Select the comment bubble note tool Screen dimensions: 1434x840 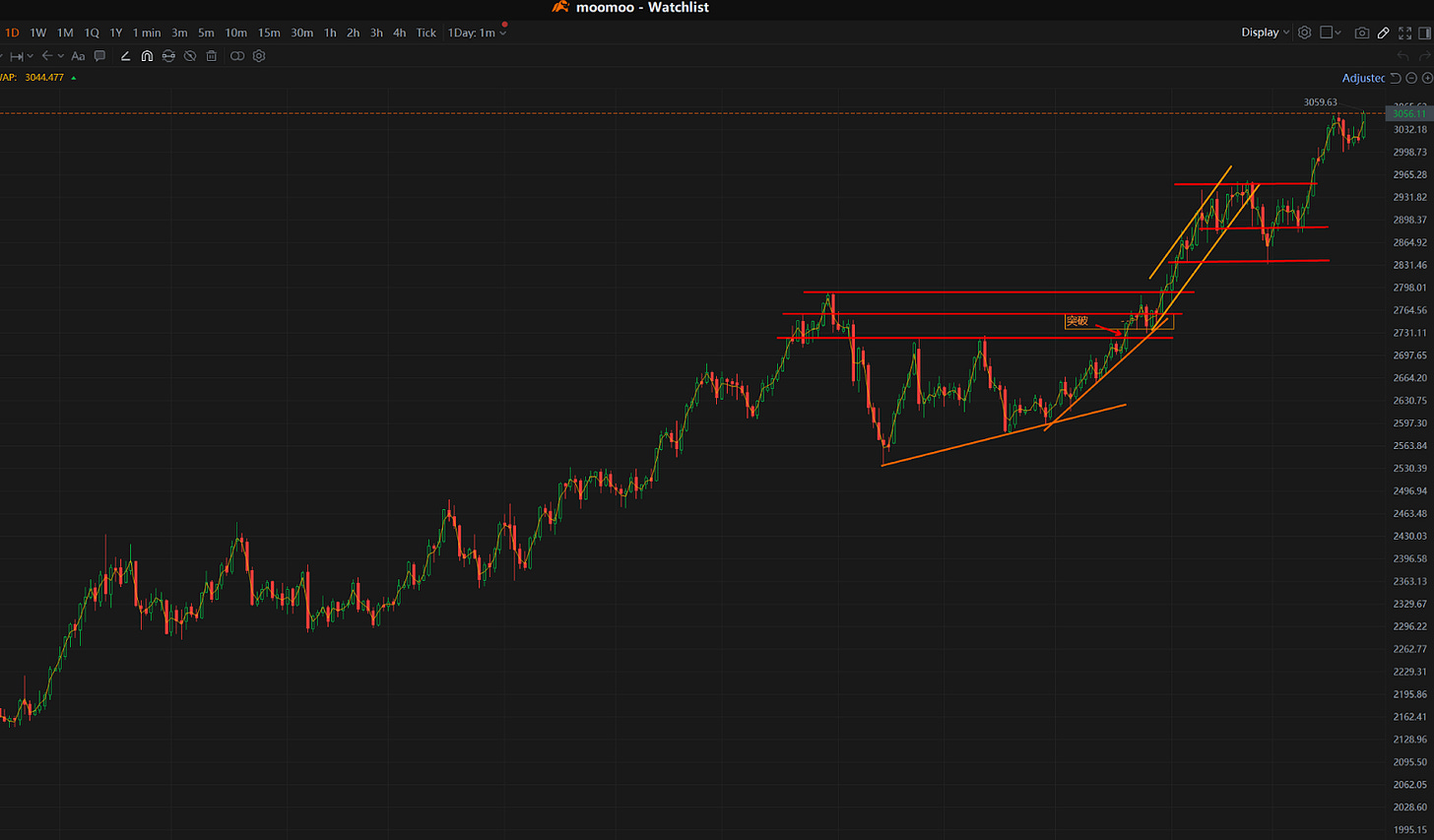pyautogui.click(x=99, y=56)
